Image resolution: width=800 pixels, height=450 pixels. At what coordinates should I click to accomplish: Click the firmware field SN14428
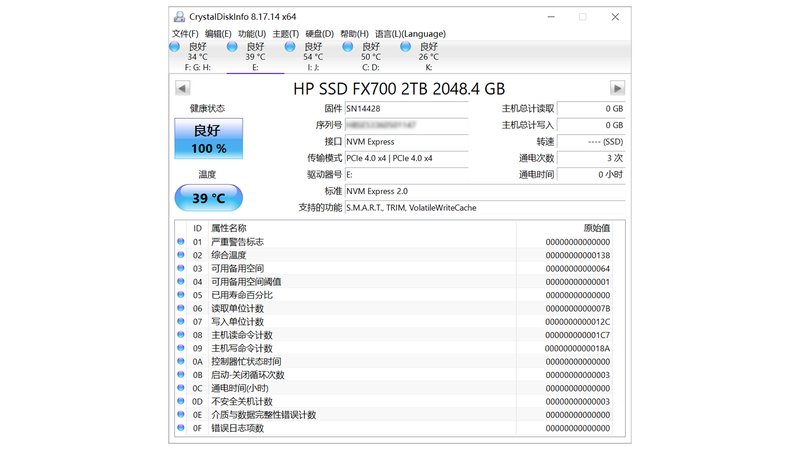(x=407, y=109)
